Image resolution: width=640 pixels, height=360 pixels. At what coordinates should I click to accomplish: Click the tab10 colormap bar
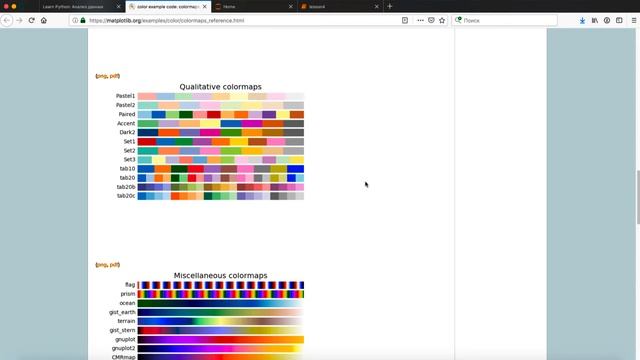point(220,169)
